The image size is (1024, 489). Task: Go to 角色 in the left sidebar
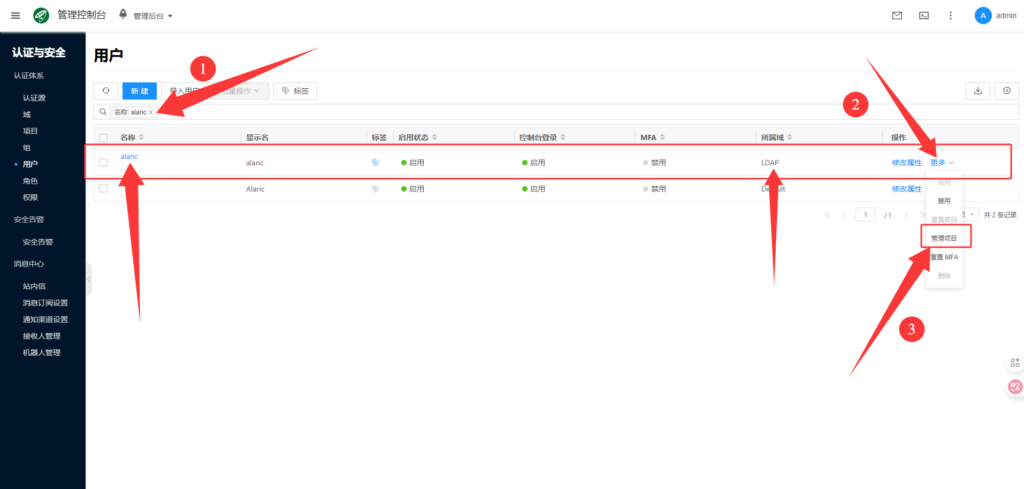30,181
